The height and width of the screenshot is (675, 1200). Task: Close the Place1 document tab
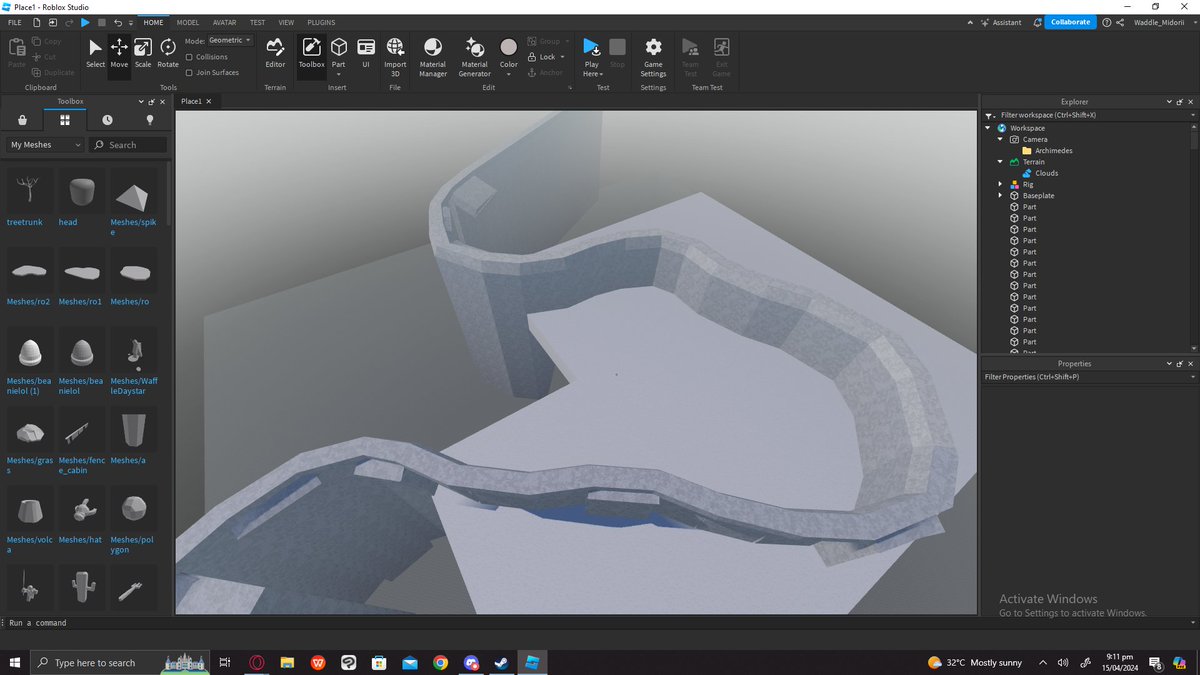211,101
